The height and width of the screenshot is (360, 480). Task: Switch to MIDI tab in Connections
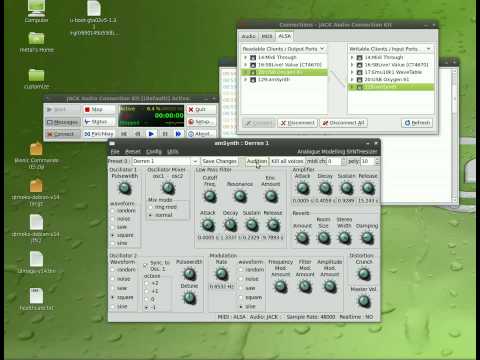point(267,36)
